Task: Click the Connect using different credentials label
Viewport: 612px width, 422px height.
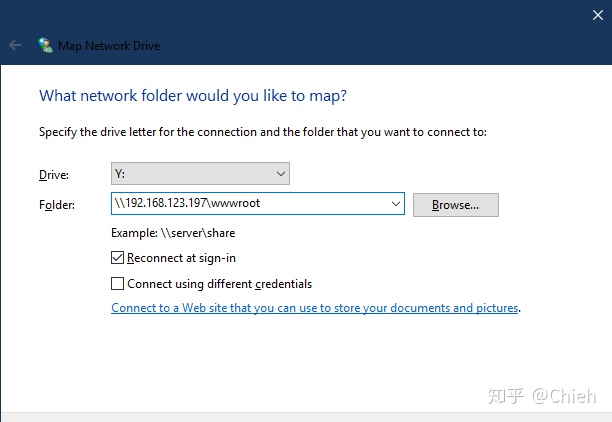Action: 220,284
